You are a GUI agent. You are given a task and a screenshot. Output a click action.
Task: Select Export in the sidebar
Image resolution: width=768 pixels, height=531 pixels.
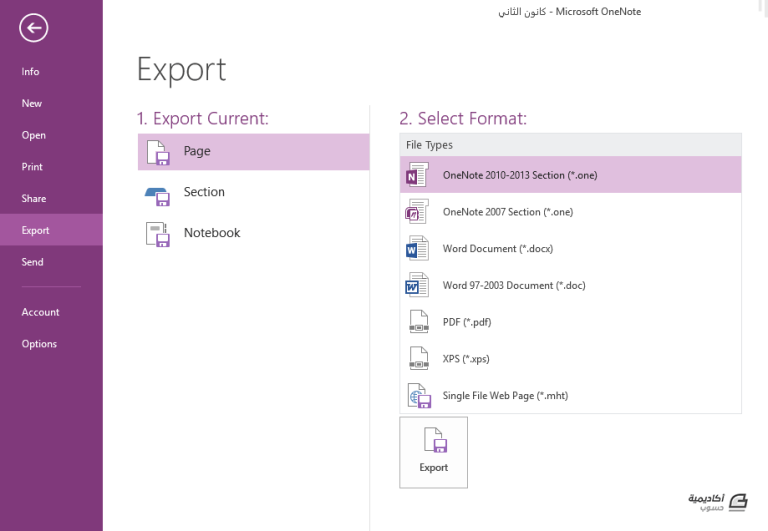pos(51,230)
